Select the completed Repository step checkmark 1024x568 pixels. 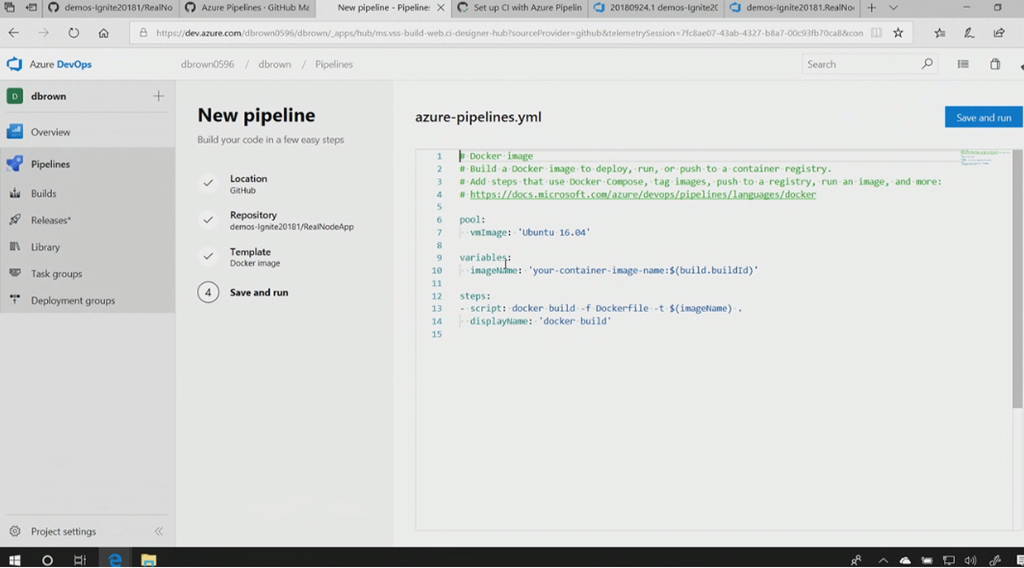(208, 220)
